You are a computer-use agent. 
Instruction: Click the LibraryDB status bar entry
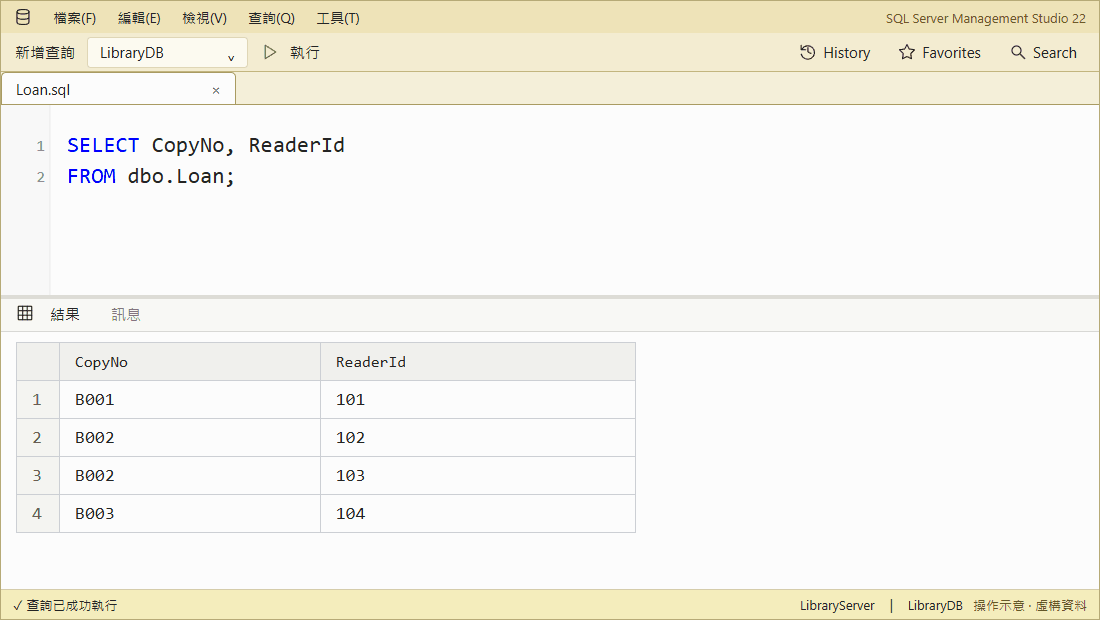(x=935, y=606)
